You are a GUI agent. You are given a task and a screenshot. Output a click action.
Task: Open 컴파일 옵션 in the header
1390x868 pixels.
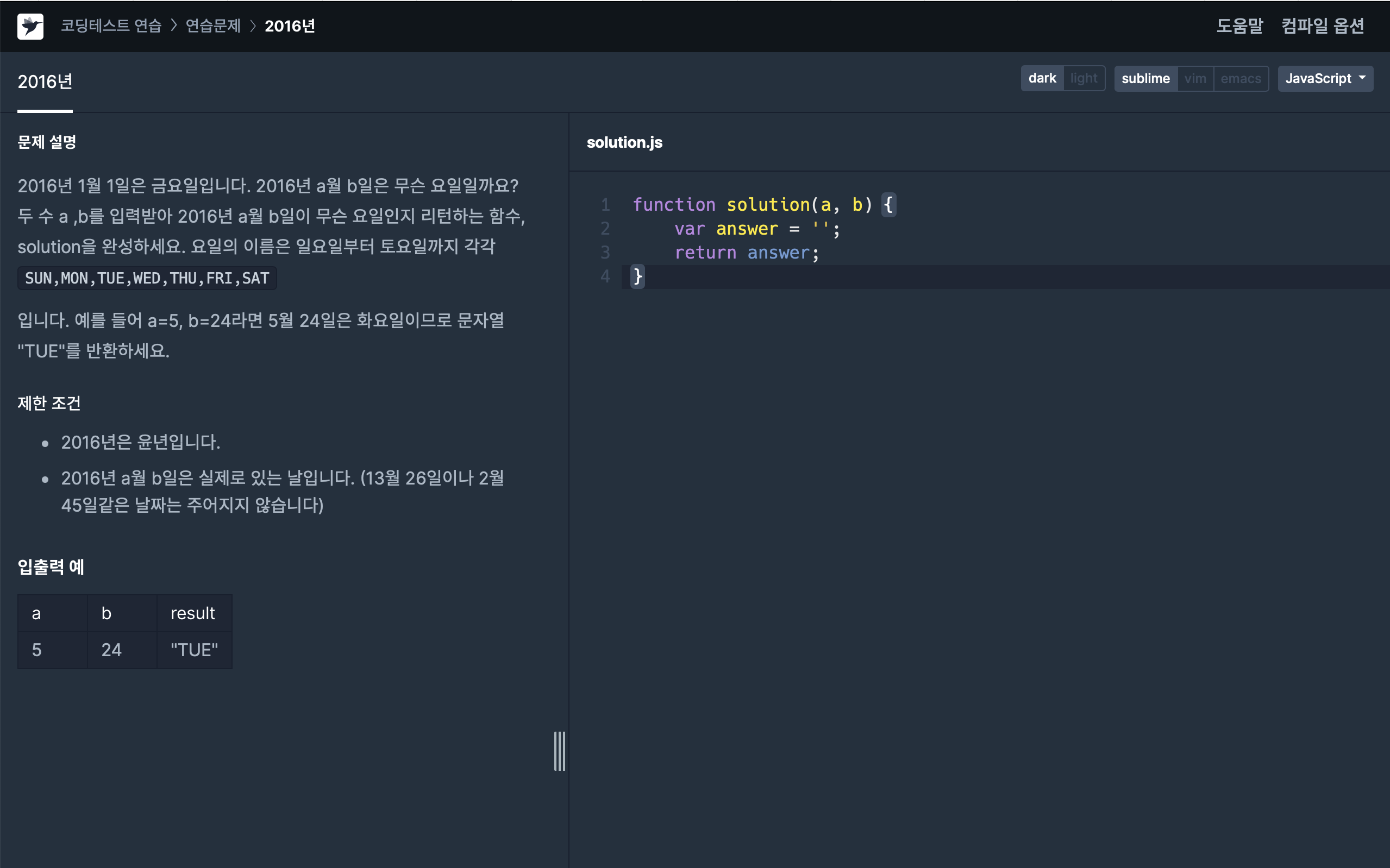click(1322, 26)
